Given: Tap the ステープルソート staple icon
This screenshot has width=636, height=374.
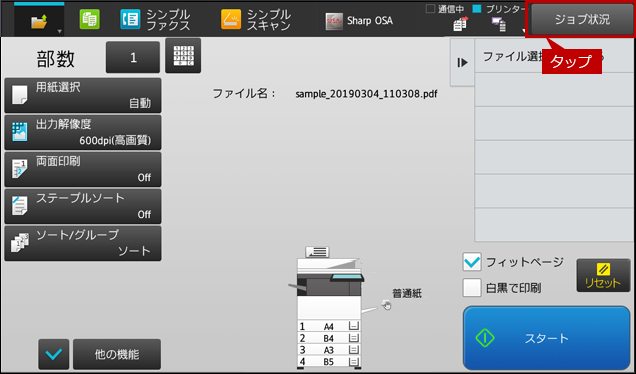Looking at the screenshot, I should coord(19,205).
